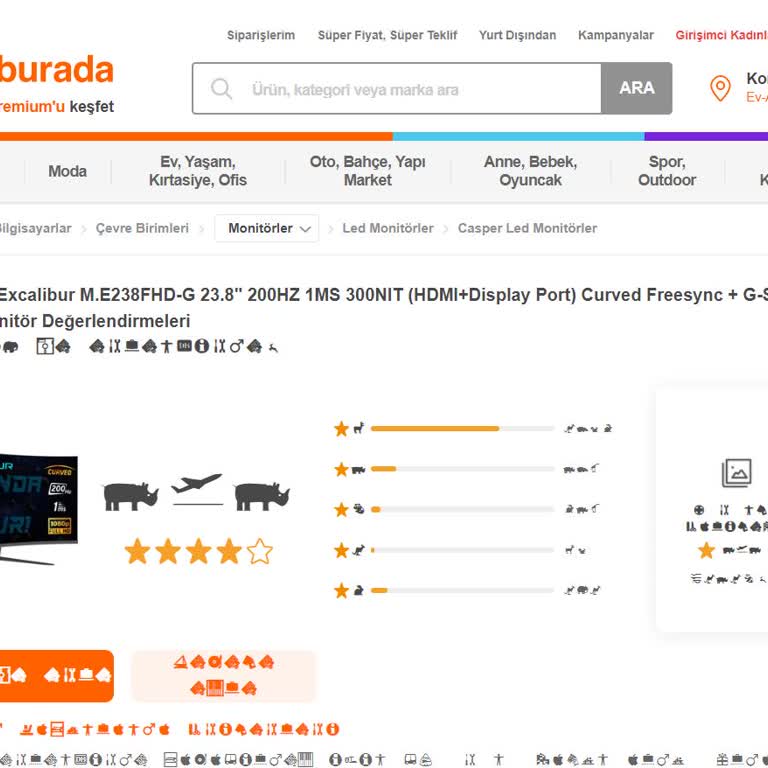The image size is (768, 768).
Task: Click the third rating distribution bar
Action: (x=462, y=509)
